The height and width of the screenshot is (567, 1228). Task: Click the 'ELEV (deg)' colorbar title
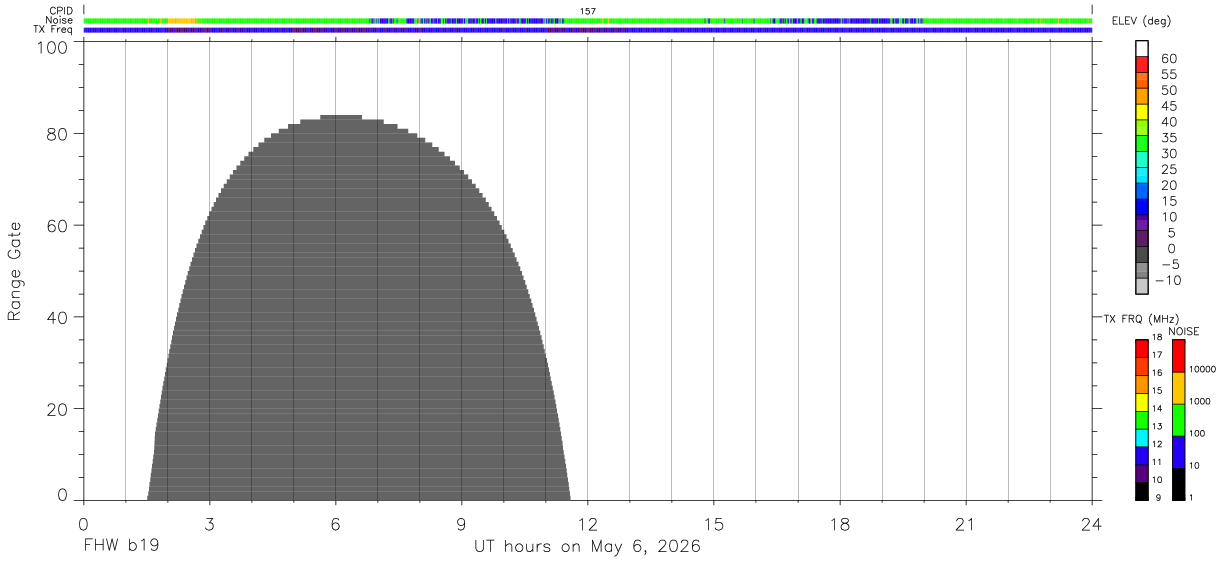point(1142,22)
